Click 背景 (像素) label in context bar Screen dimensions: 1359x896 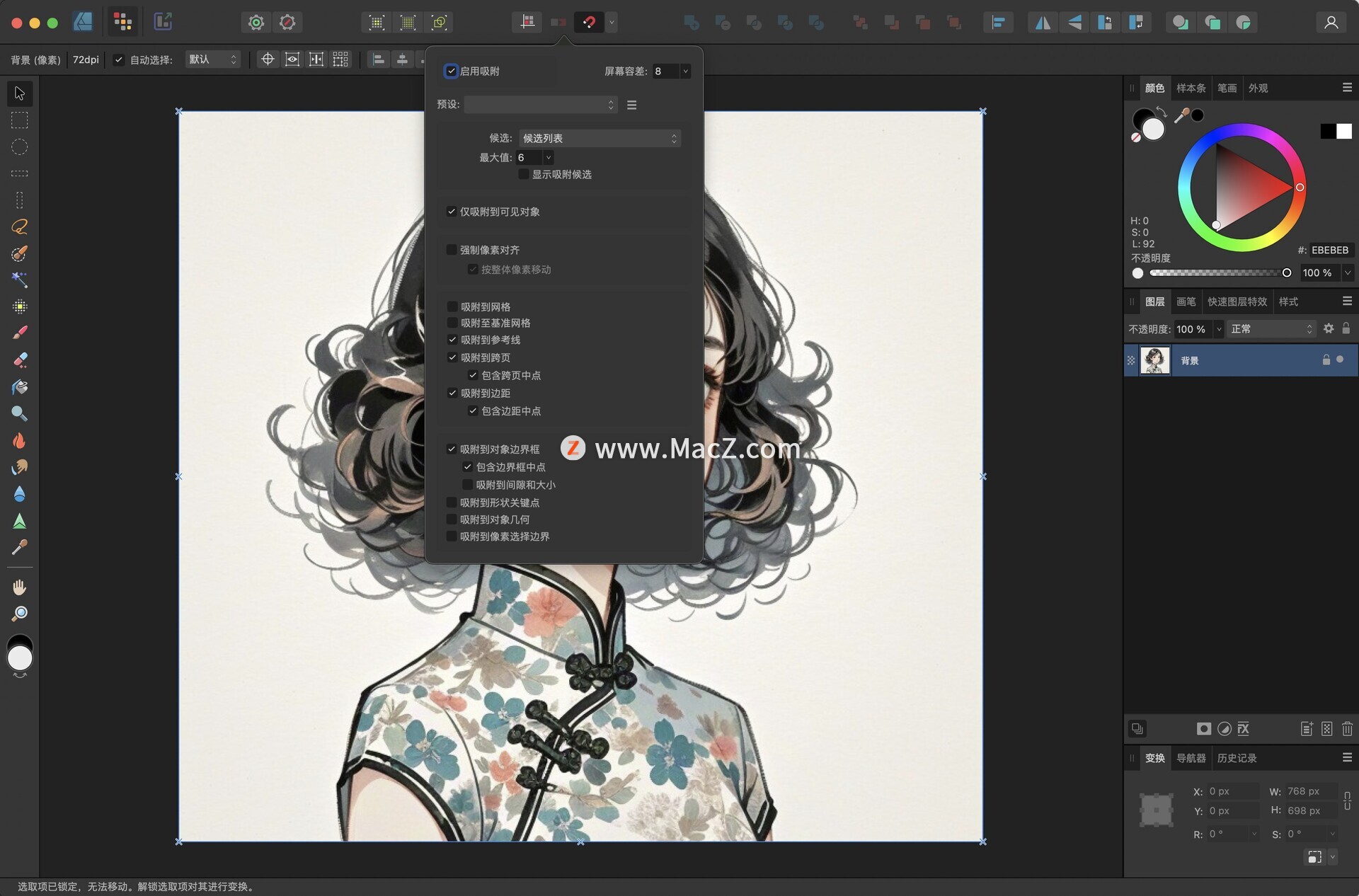(x=35, y=59)
